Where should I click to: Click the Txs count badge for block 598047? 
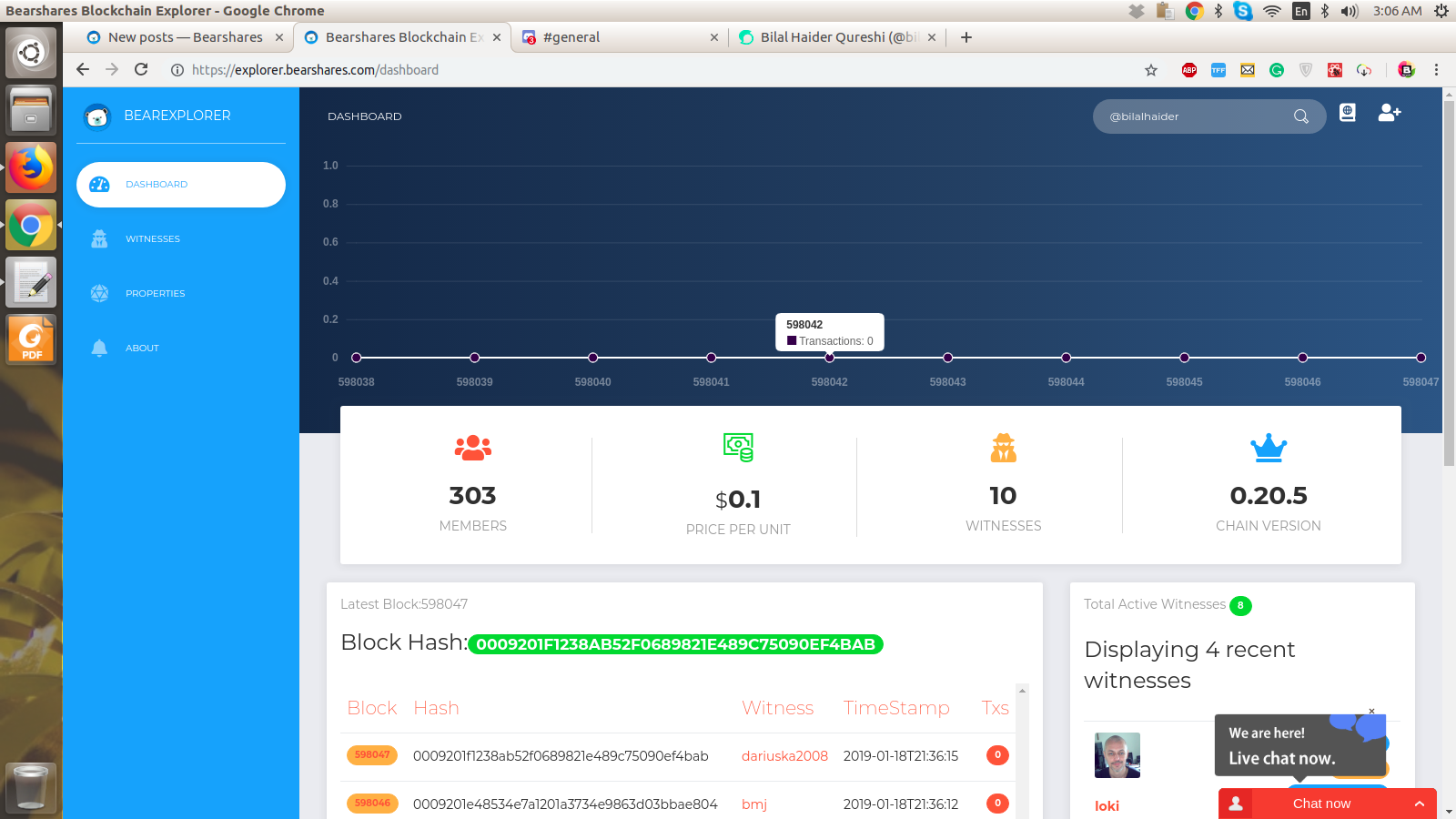(x=997, y=755)
